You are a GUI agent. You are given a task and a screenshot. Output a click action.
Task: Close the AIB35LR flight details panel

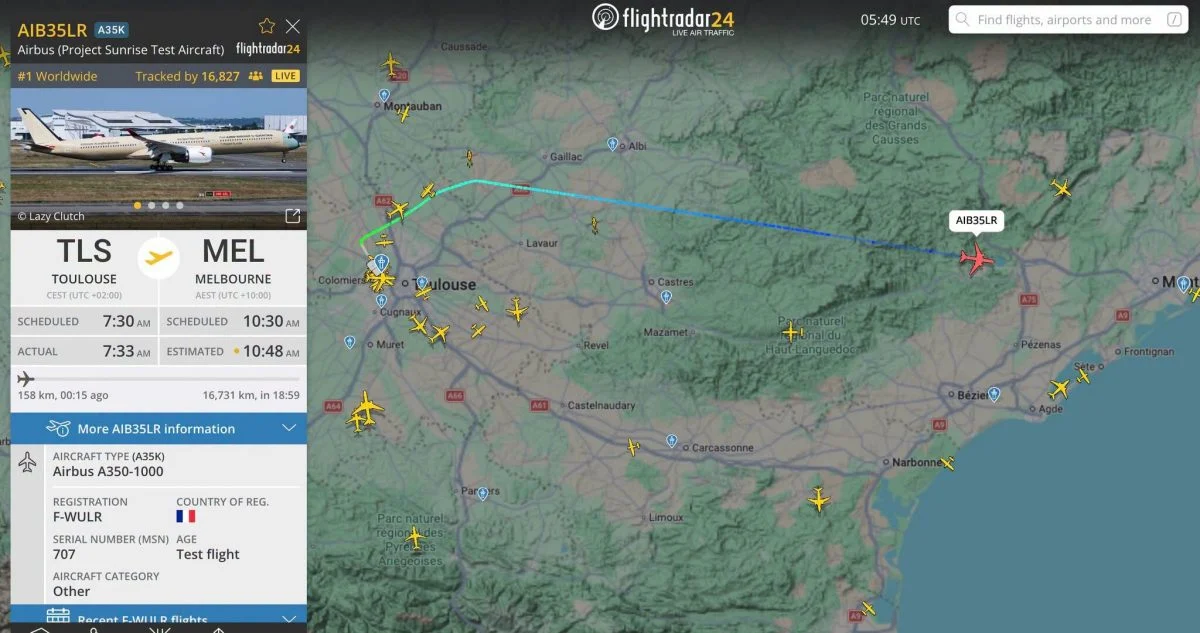coord(293,26)
